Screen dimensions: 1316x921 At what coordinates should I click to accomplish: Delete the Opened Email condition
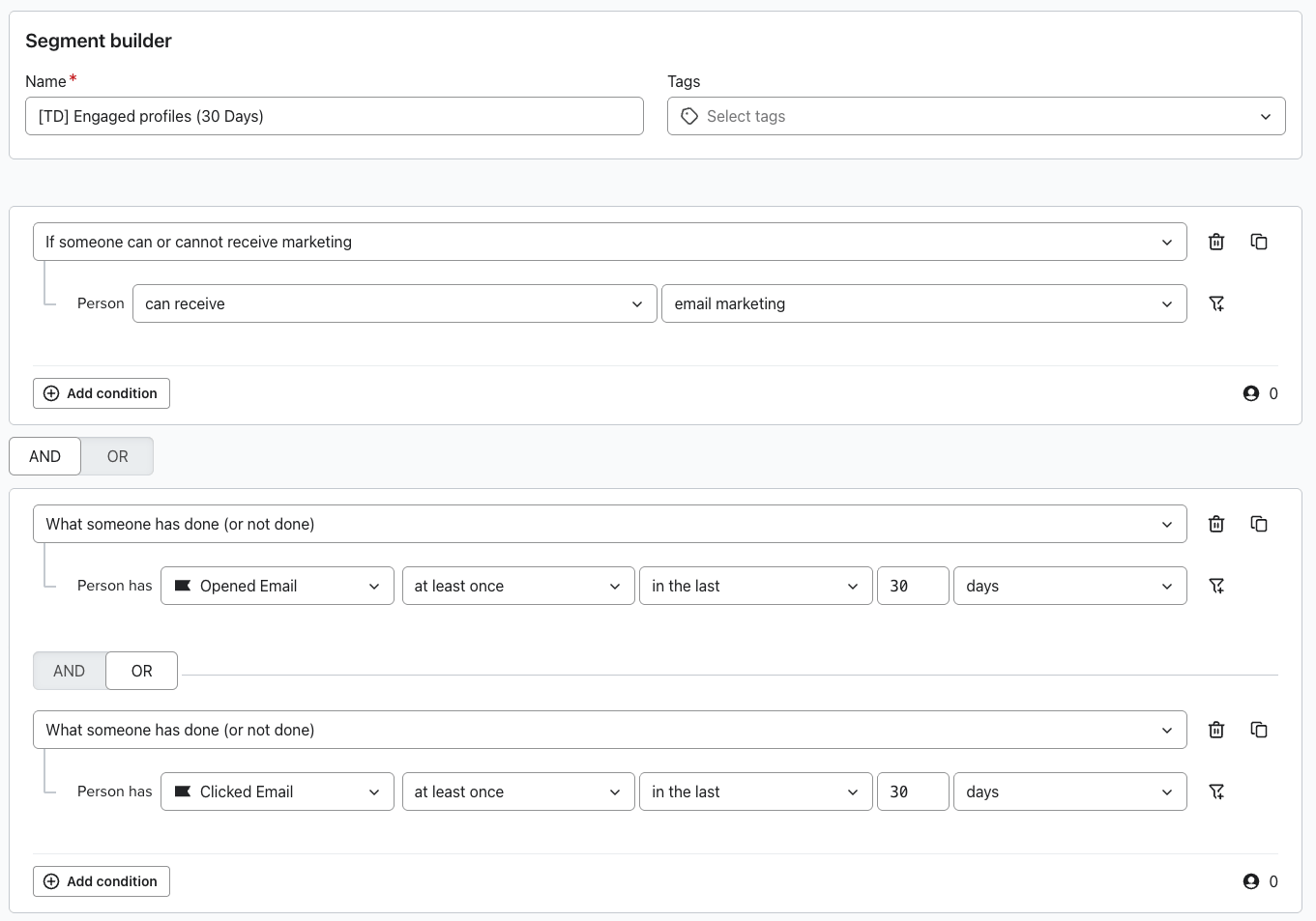point(1216,524)
